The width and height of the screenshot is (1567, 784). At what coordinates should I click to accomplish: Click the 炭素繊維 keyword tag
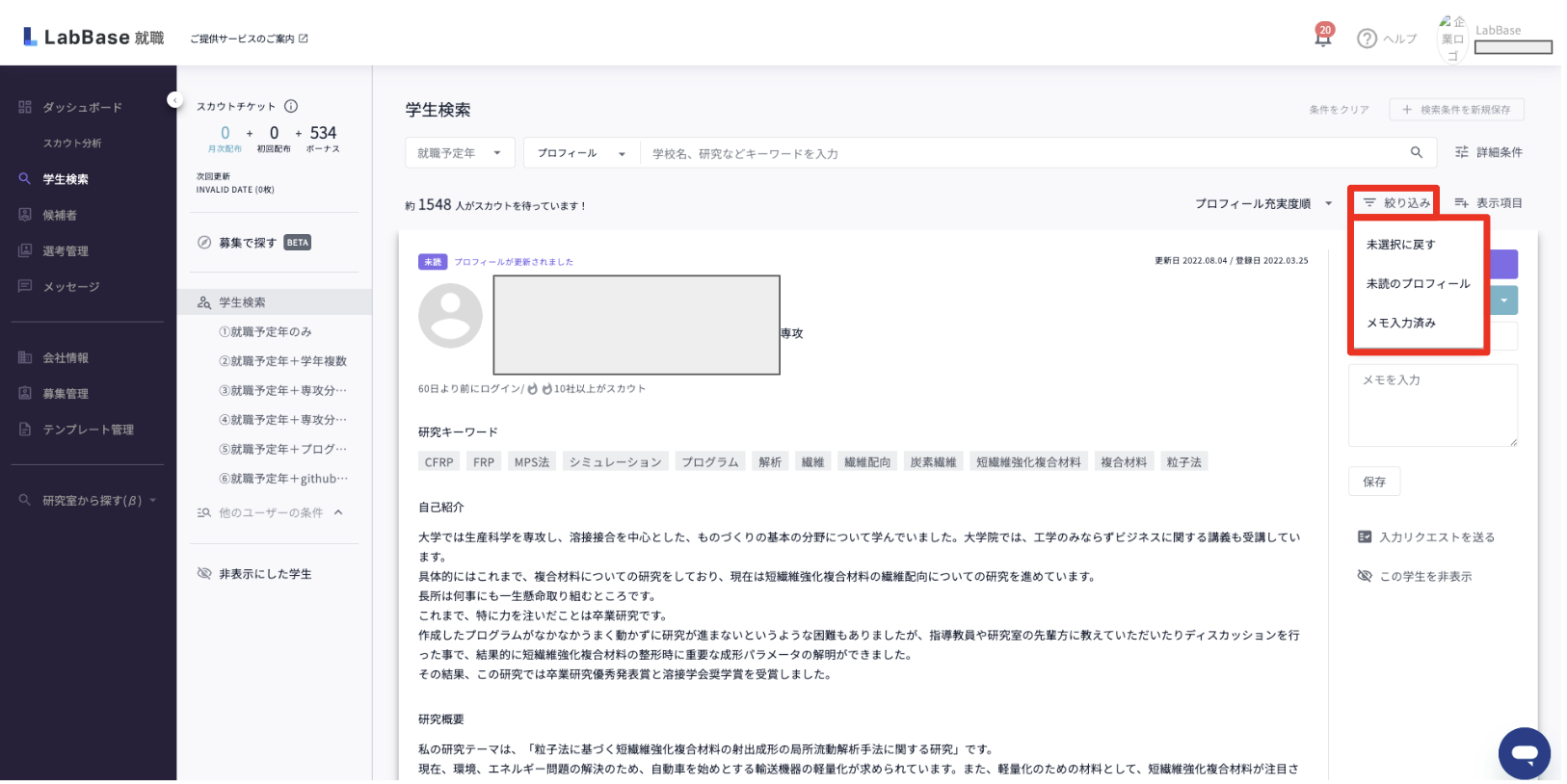[933, 462]
